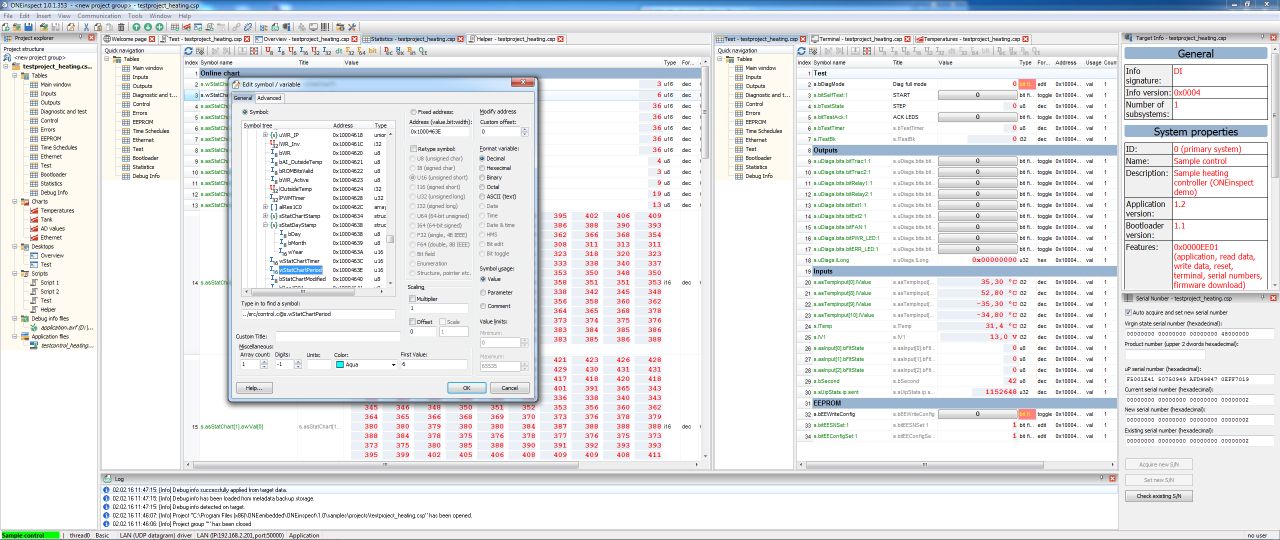This screenshot has height=540, width=1280.
Task: Switch to the Advanced tab in the dialog
Action: coord(269,98)
